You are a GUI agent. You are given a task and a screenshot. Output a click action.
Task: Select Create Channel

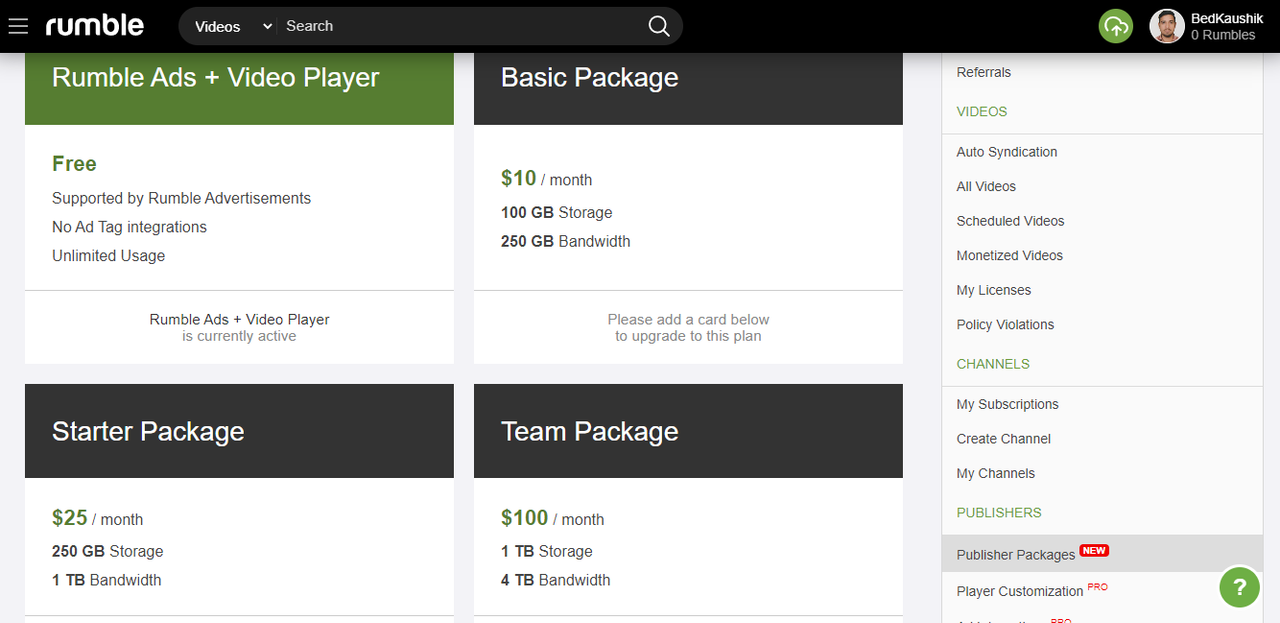tap(1004, 439)
